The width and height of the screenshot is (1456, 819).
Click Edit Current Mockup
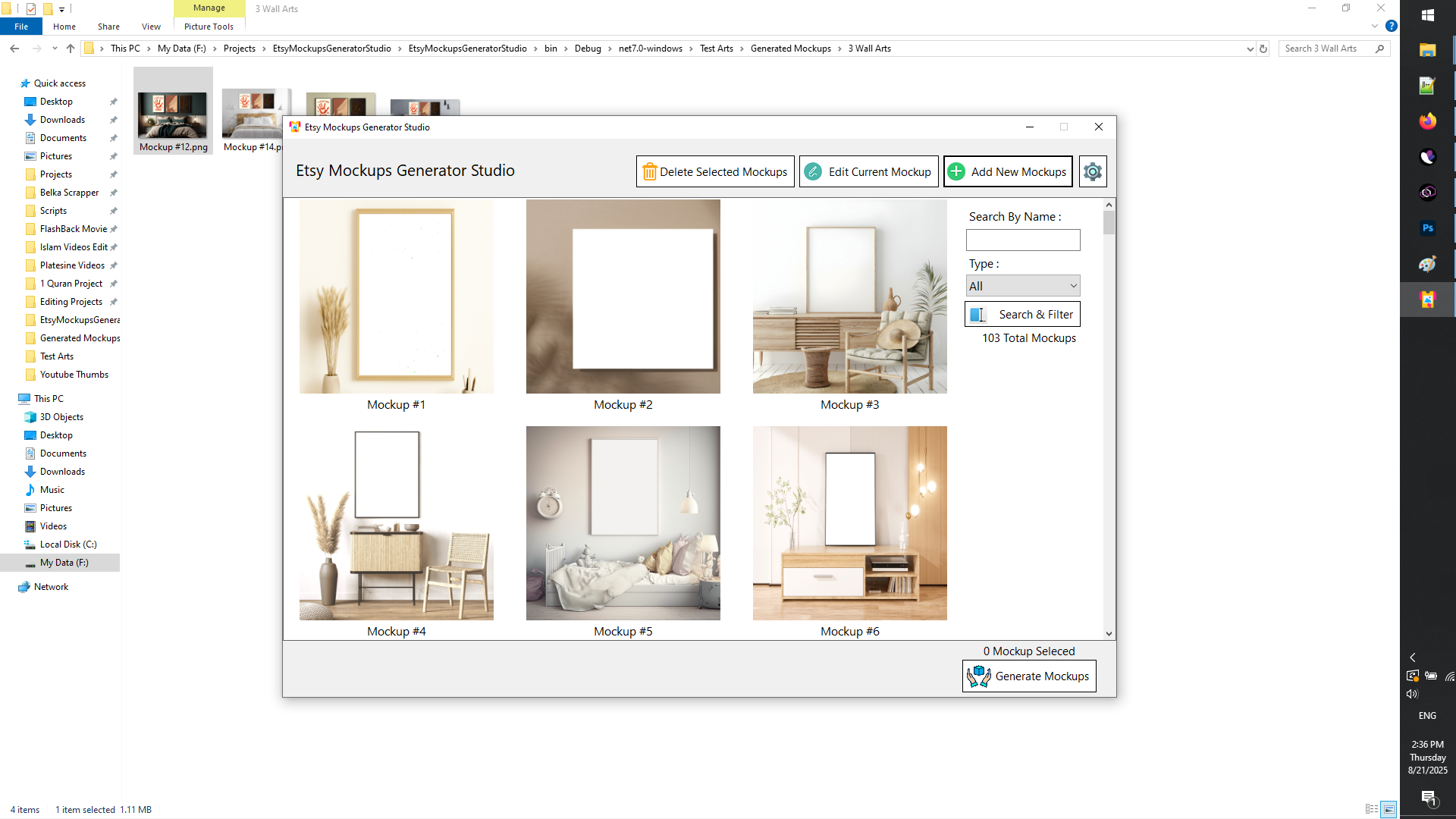tap(868, 171)
